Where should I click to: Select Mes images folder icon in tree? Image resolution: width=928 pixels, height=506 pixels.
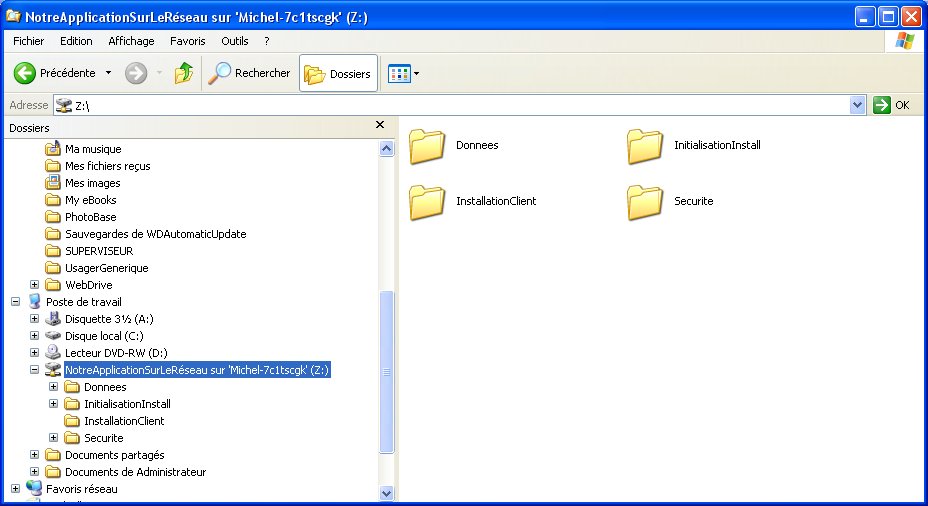click(53, 182)
